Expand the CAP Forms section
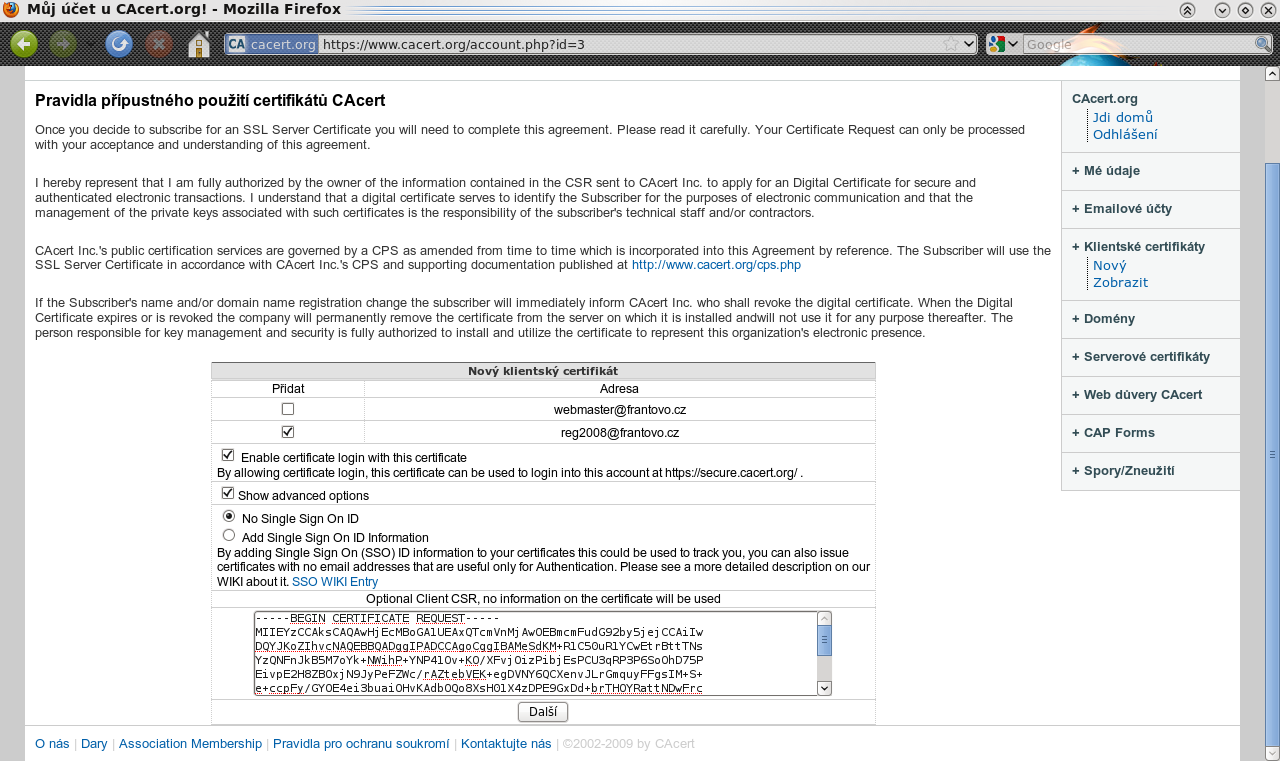This screenshot has width=1280, height=761. click(1113, 433)
